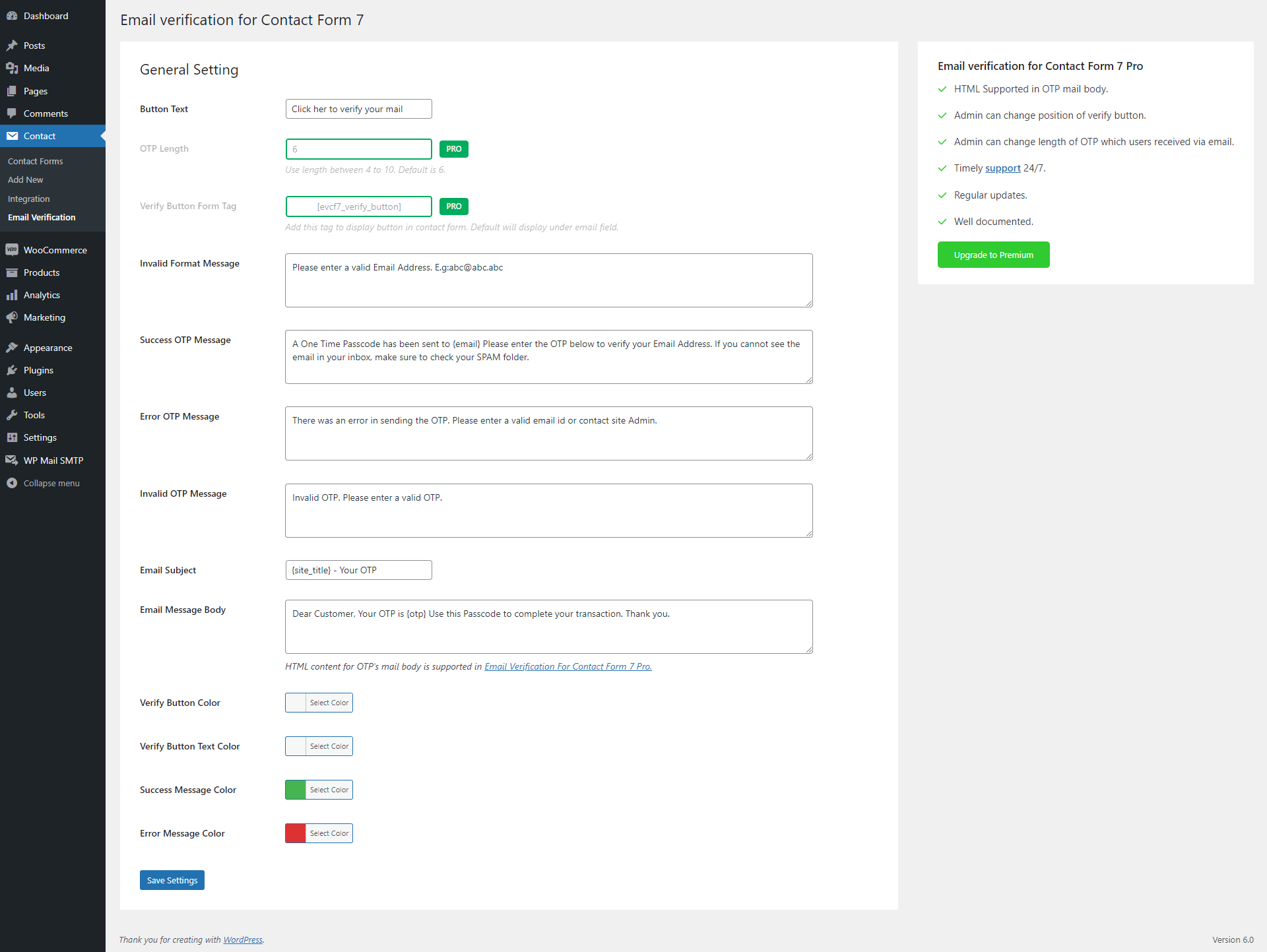Screen dimensions: 1267x952
Task: Click the Settings sliders icon
Action: 12,437
